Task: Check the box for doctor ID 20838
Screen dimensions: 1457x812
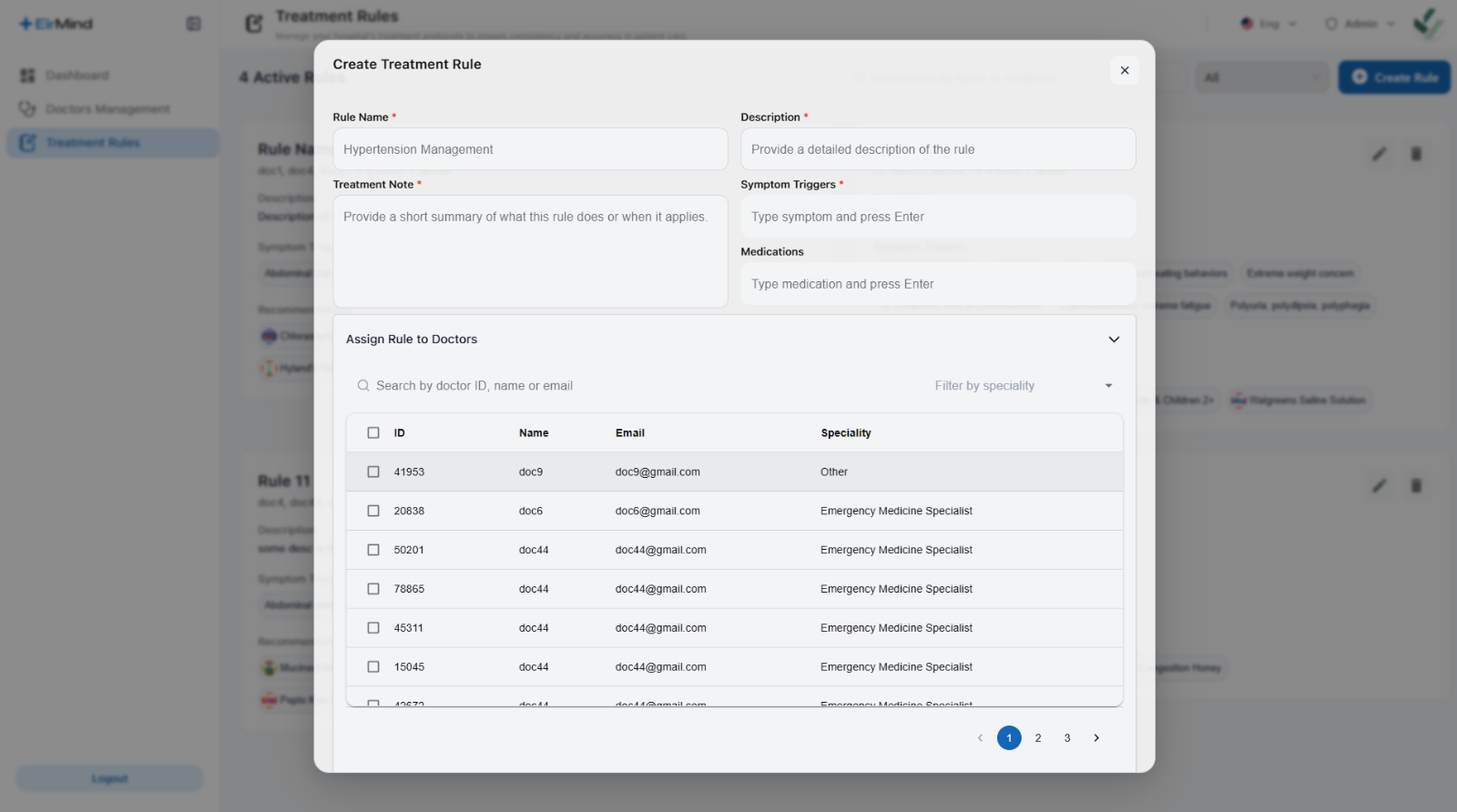Action: 373,512
